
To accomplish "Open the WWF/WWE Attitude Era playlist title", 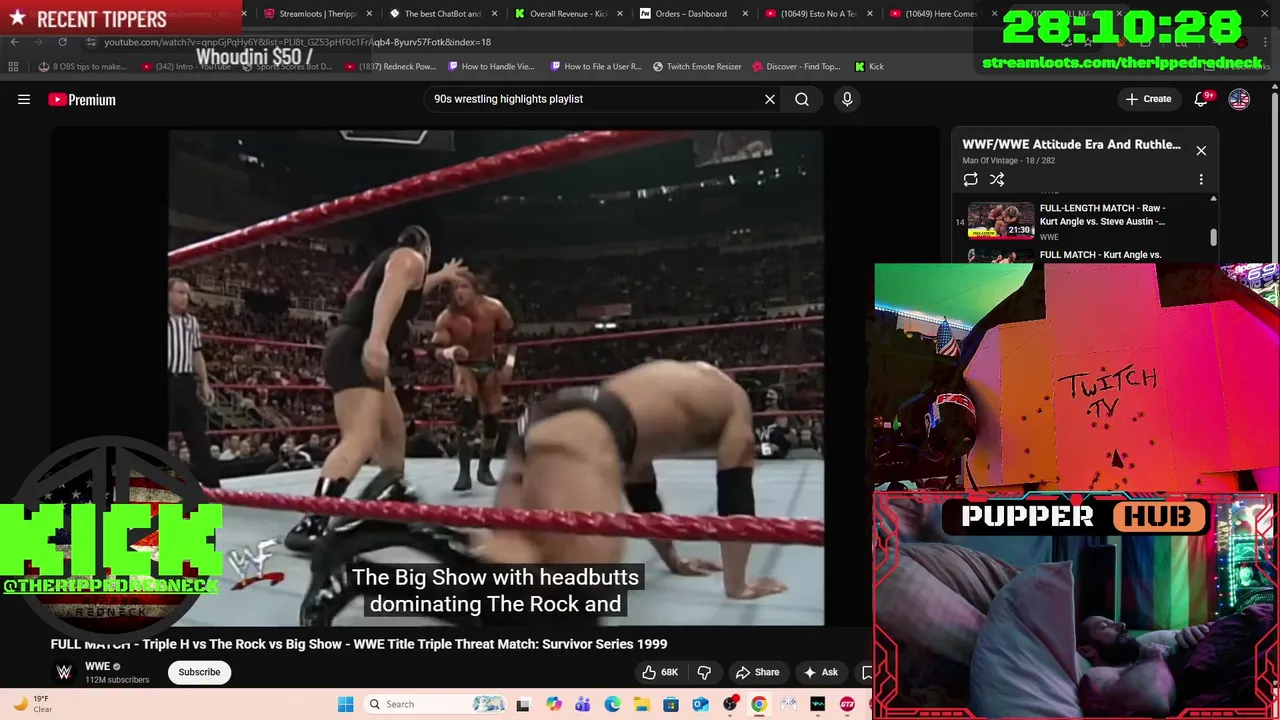I will point(1071,144).
